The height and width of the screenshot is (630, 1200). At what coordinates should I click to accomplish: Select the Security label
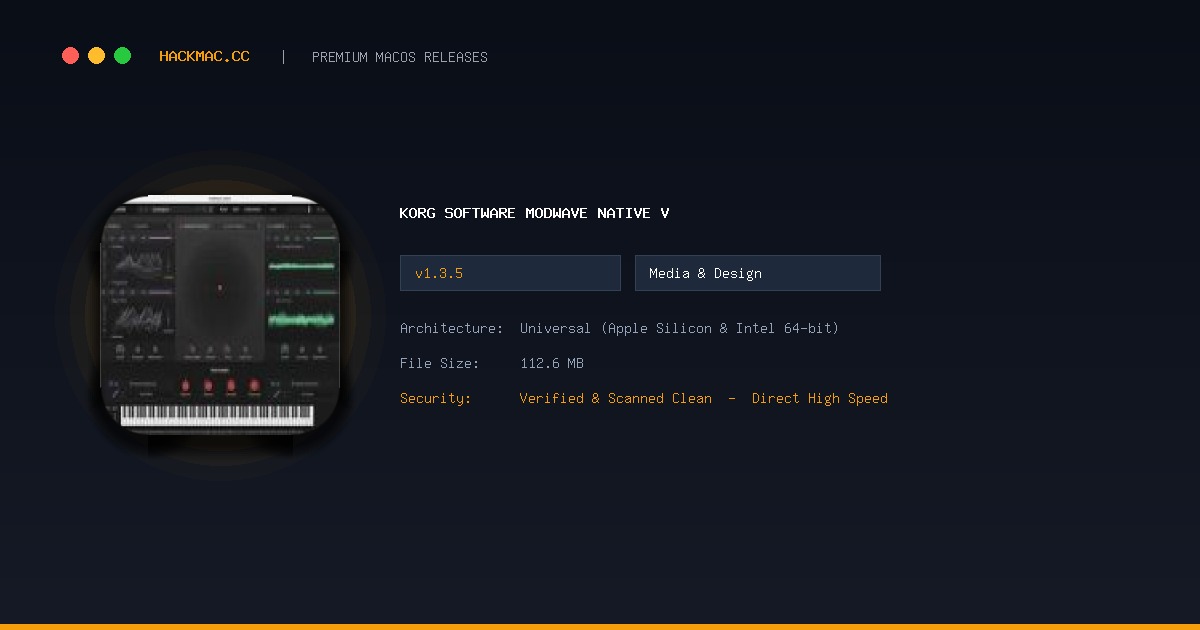(x=435, y=398)
